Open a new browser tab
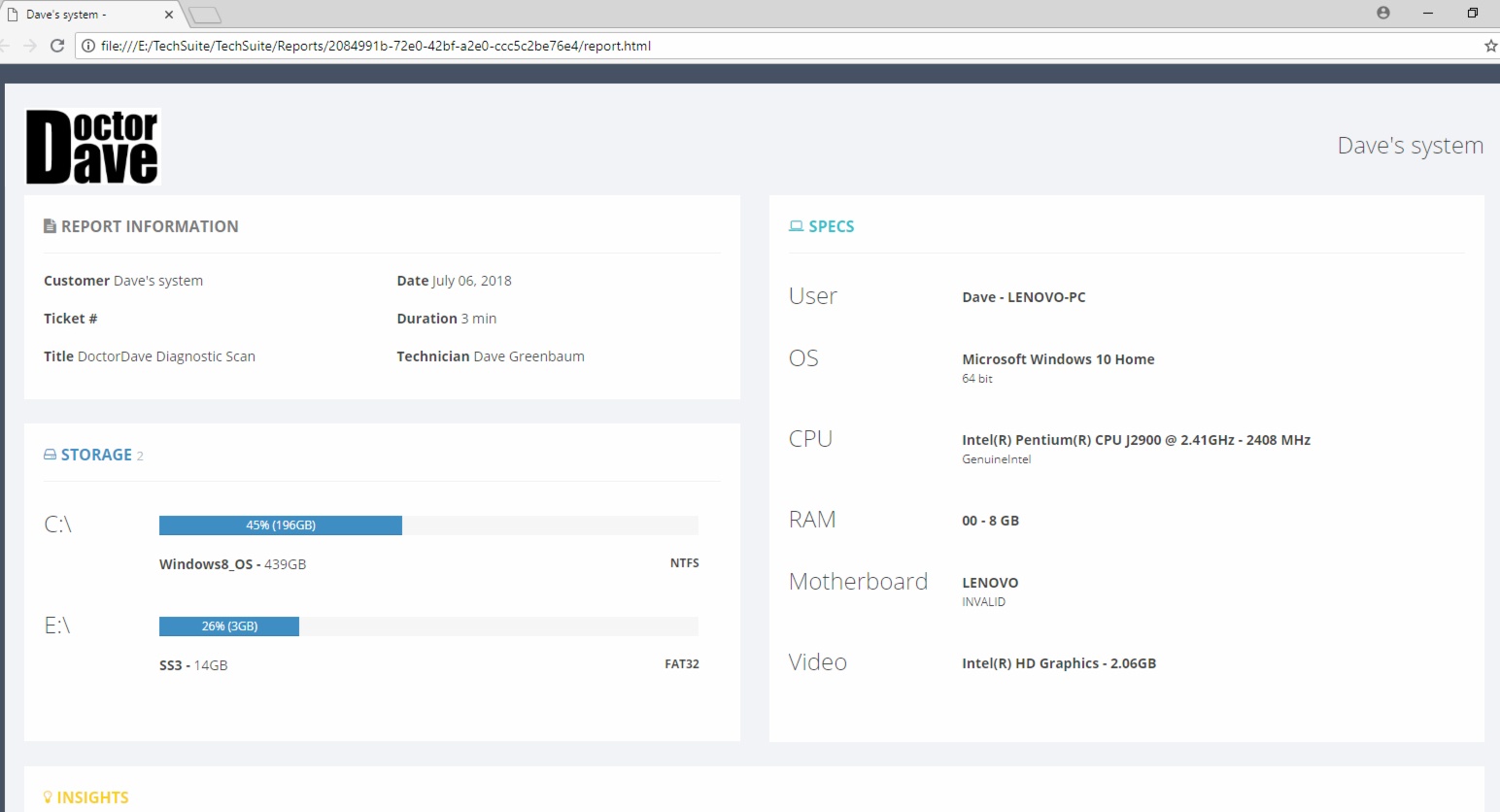The height and width of the screenshot is (812, 1500). 204,14
